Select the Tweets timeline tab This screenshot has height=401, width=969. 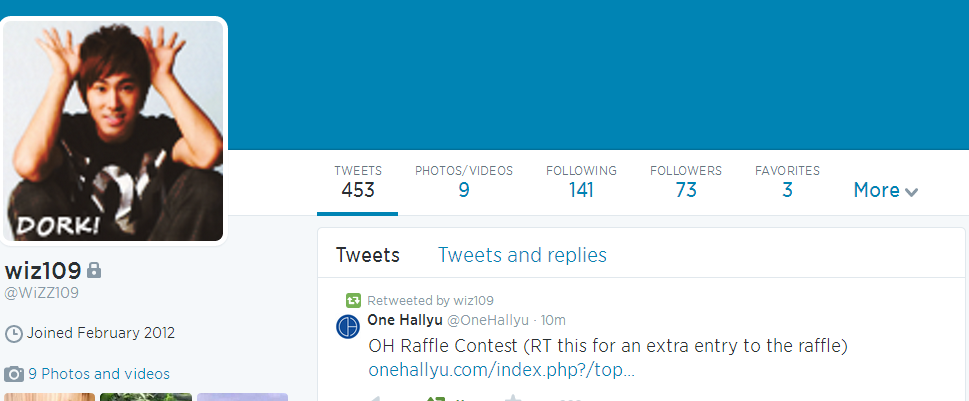pos(368,255)
